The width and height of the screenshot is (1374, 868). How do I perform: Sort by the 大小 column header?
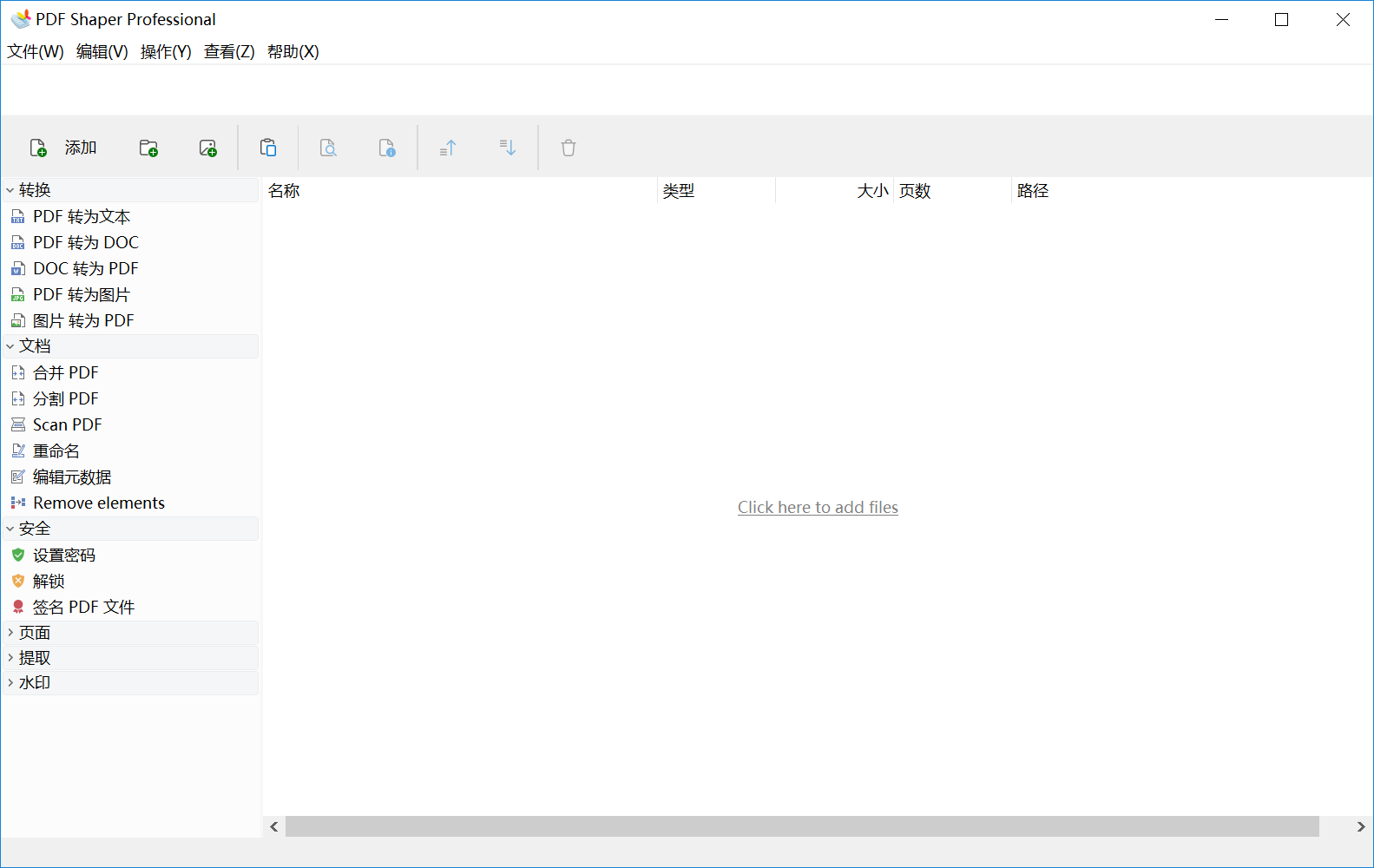(x=834, y=191)
